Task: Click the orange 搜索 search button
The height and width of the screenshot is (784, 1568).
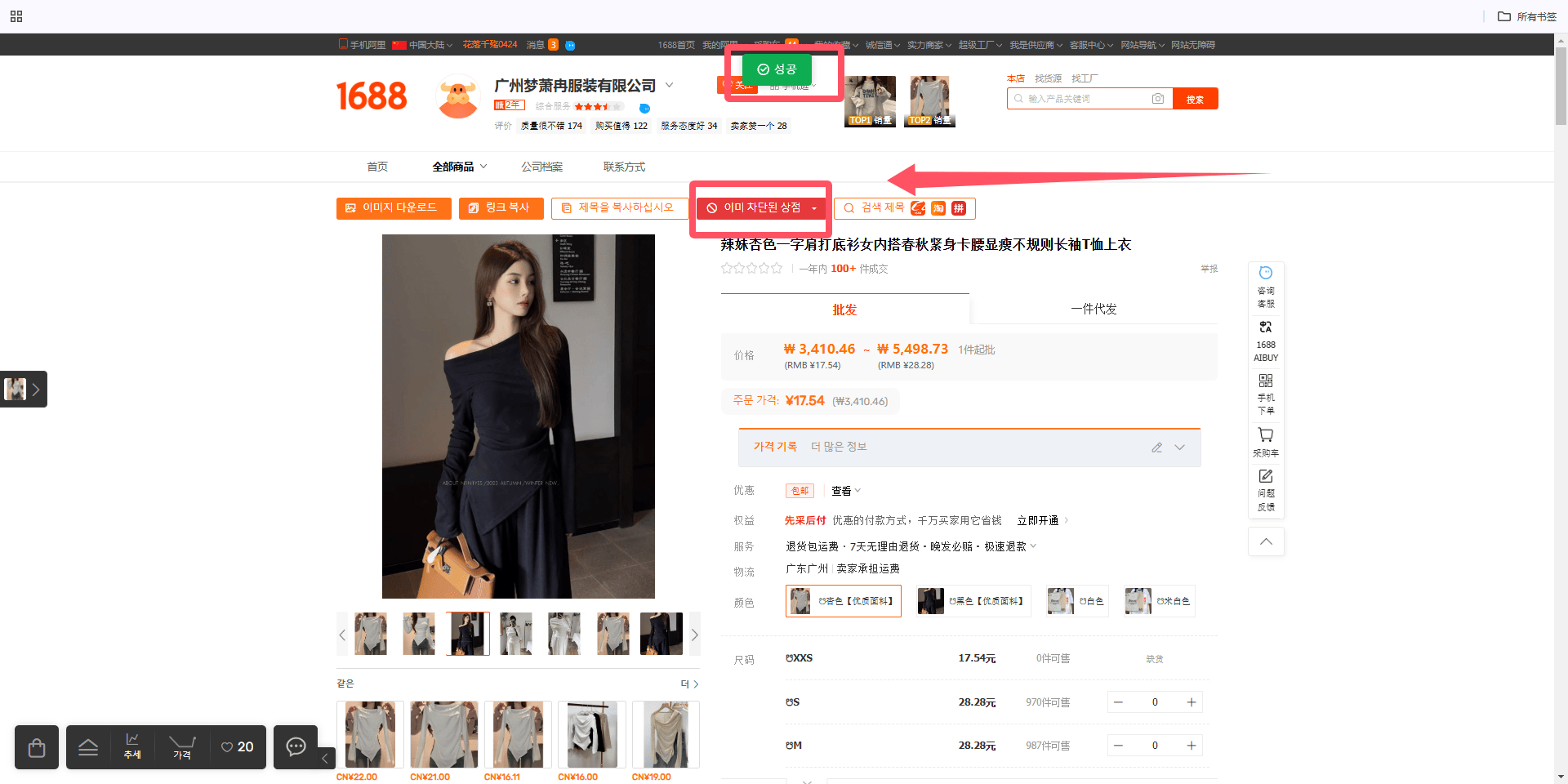Action: 1195,99
